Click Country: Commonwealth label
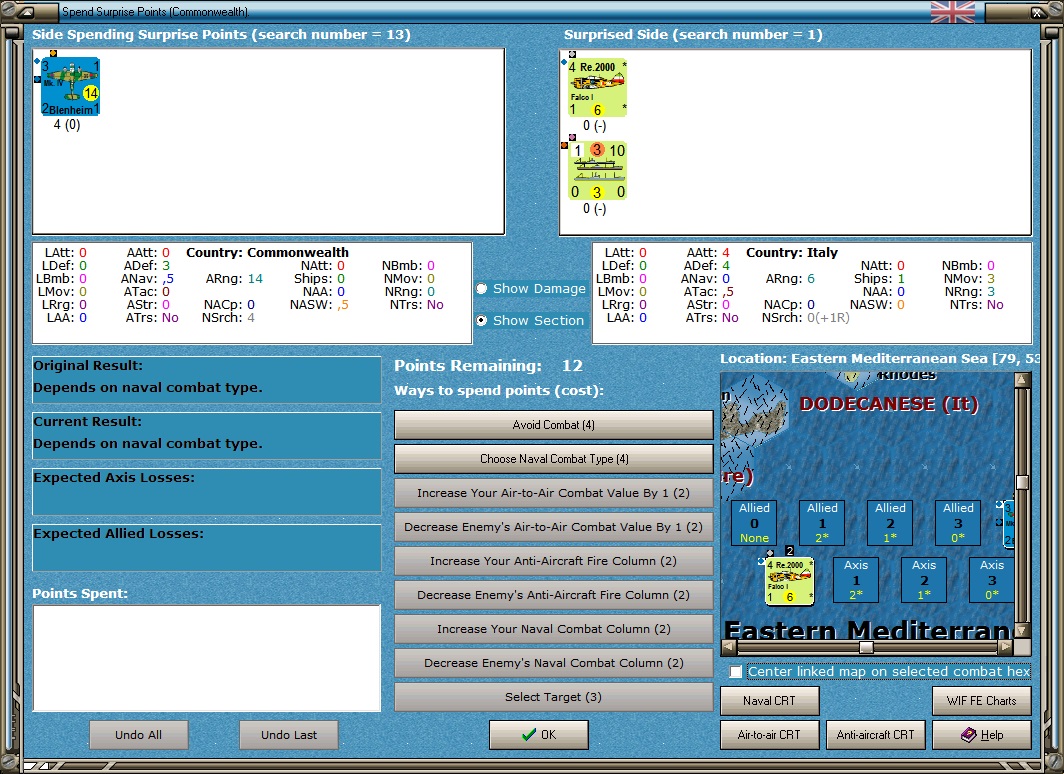Image resolution: width=1064 pixels, height=774 pixels. click(267, 252)
